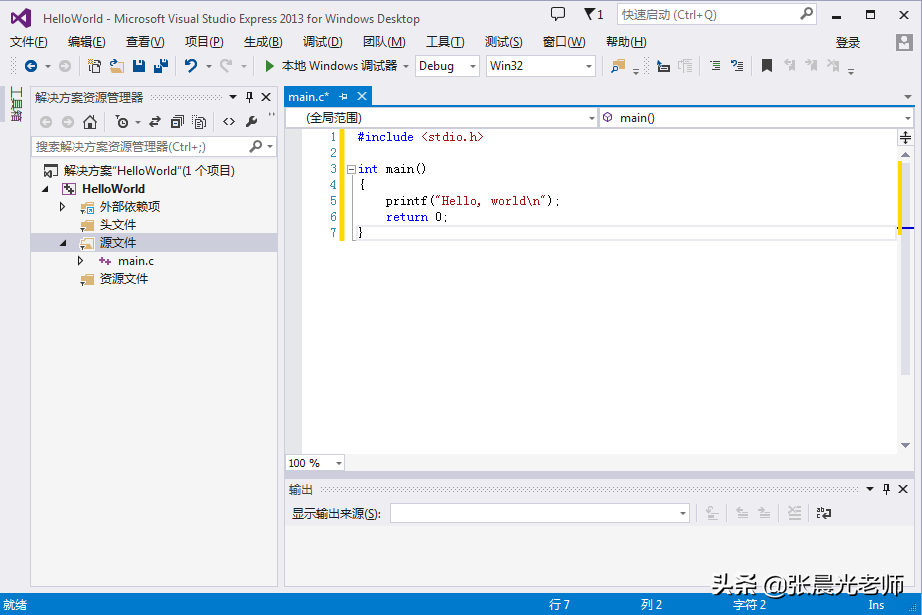
Task: Collapse the main function code block
Action: coord(351,169)
